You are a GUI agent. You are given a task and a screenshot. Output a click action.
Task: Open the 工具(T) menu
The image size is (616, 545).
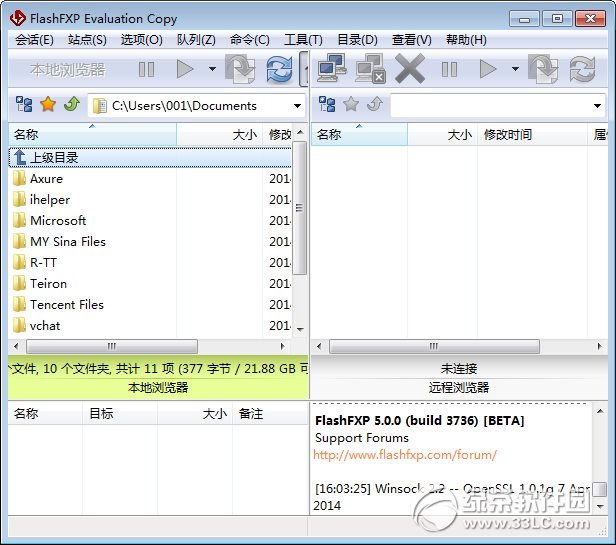tap(303, 40)
